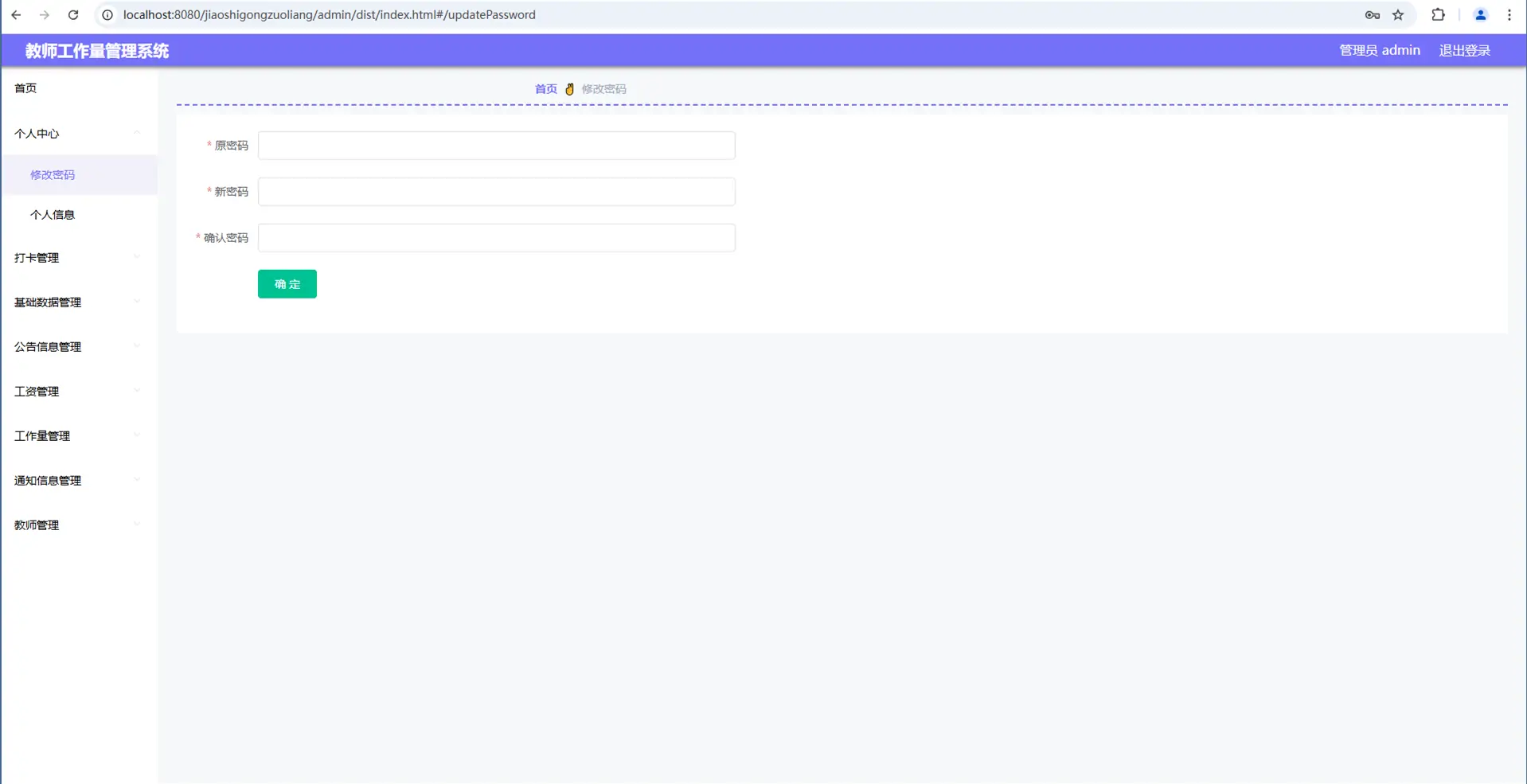Click 管理员 admin user label

tap(1380, 51)
